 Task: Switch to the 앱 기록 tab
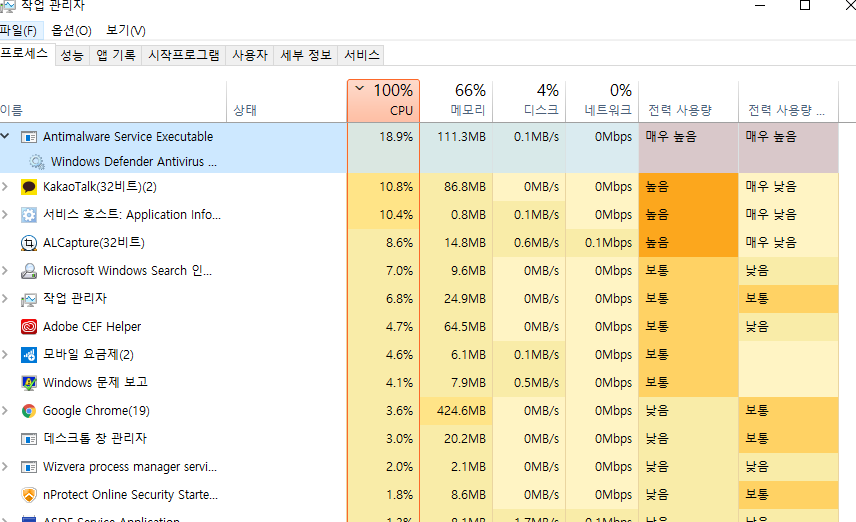116,55
